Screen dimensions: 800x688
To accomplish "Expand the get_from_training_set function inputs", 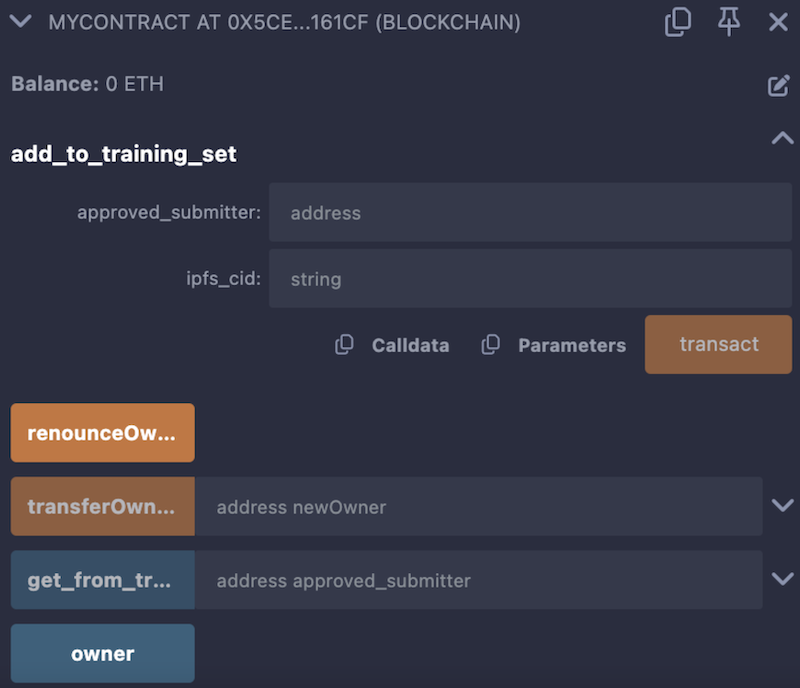I will pyautogui.click(x=782, y=579).
